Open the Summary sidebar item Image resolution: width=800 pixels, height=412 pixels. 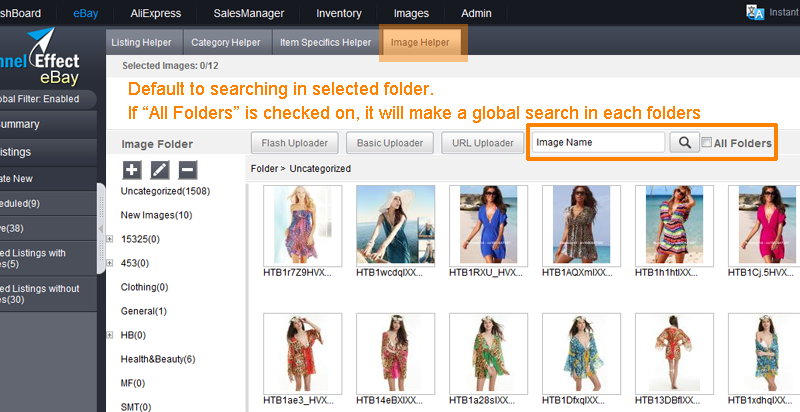[x=48, y=124]
